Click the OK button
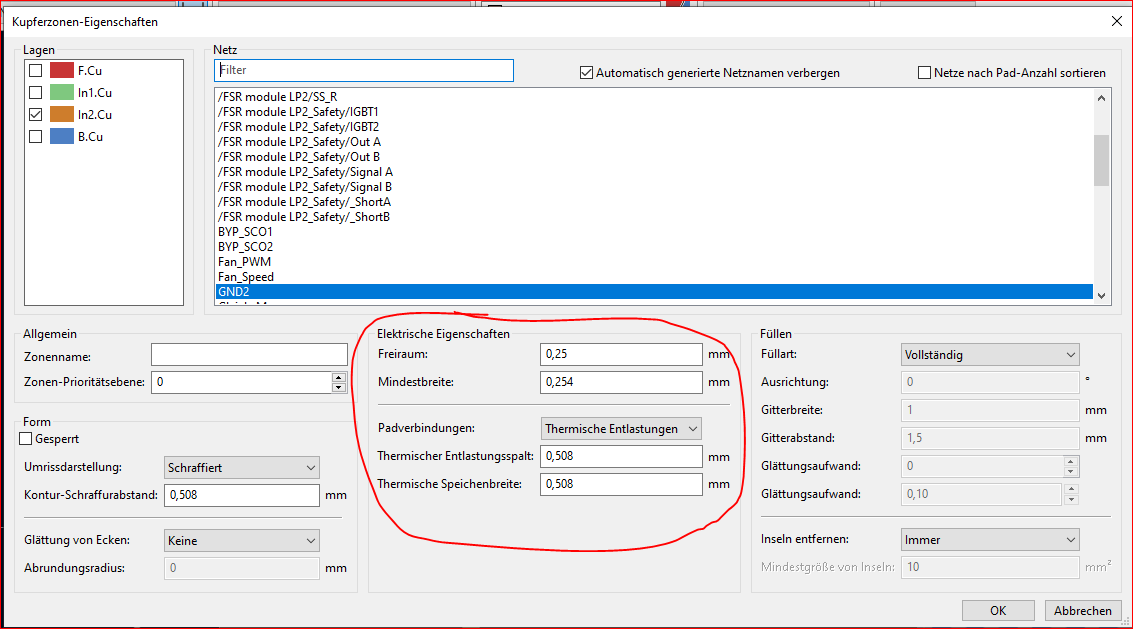This screenshot has width=1133, height=629. 997,610
